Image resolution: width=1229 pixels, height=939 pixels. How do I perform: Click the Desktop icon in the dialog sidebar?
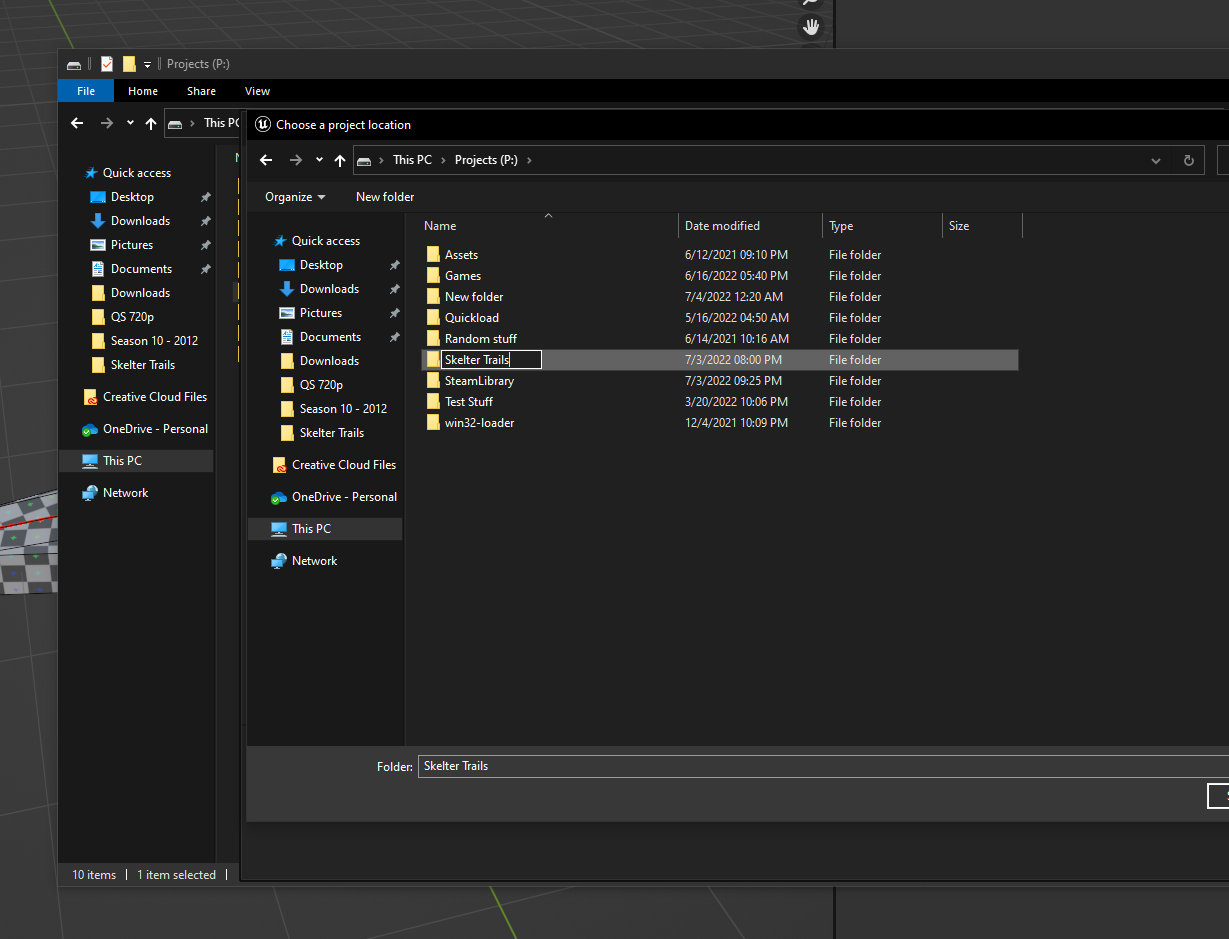pyautogui.click(x=287, y=265)
